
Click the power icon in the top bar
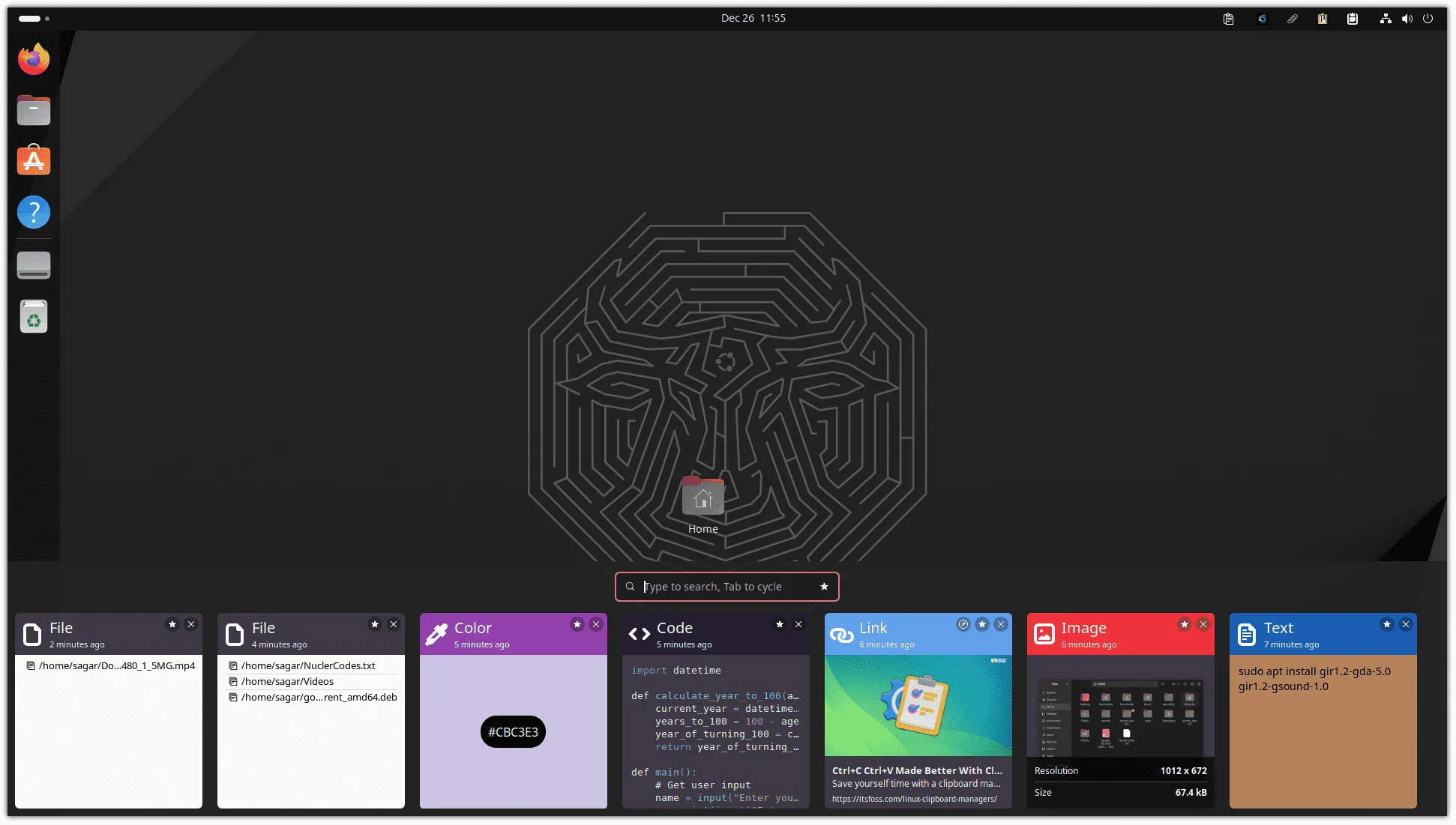click(x=1428, y=18)
